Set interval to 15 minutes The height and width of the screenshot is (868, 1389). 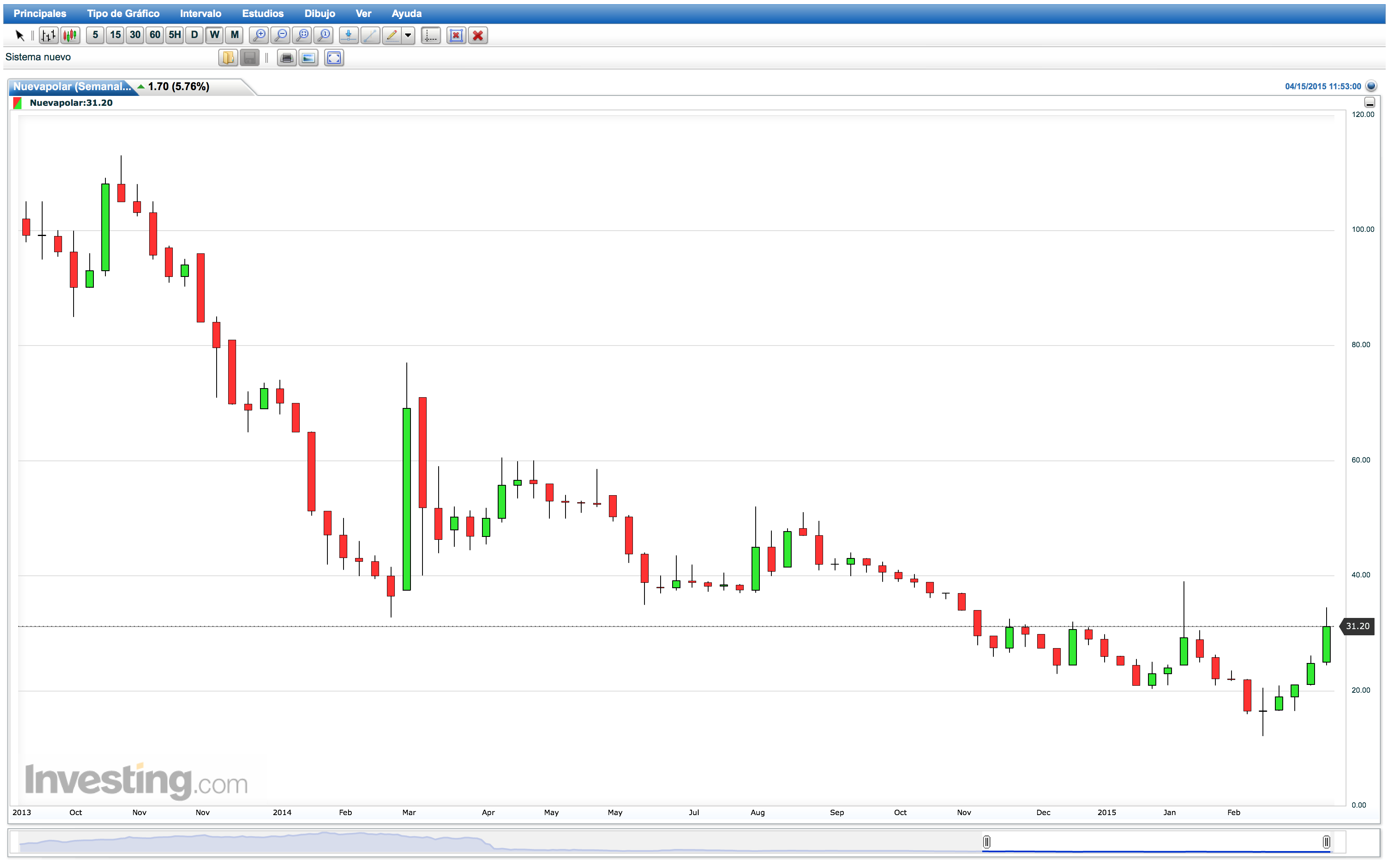click(115, 35)
